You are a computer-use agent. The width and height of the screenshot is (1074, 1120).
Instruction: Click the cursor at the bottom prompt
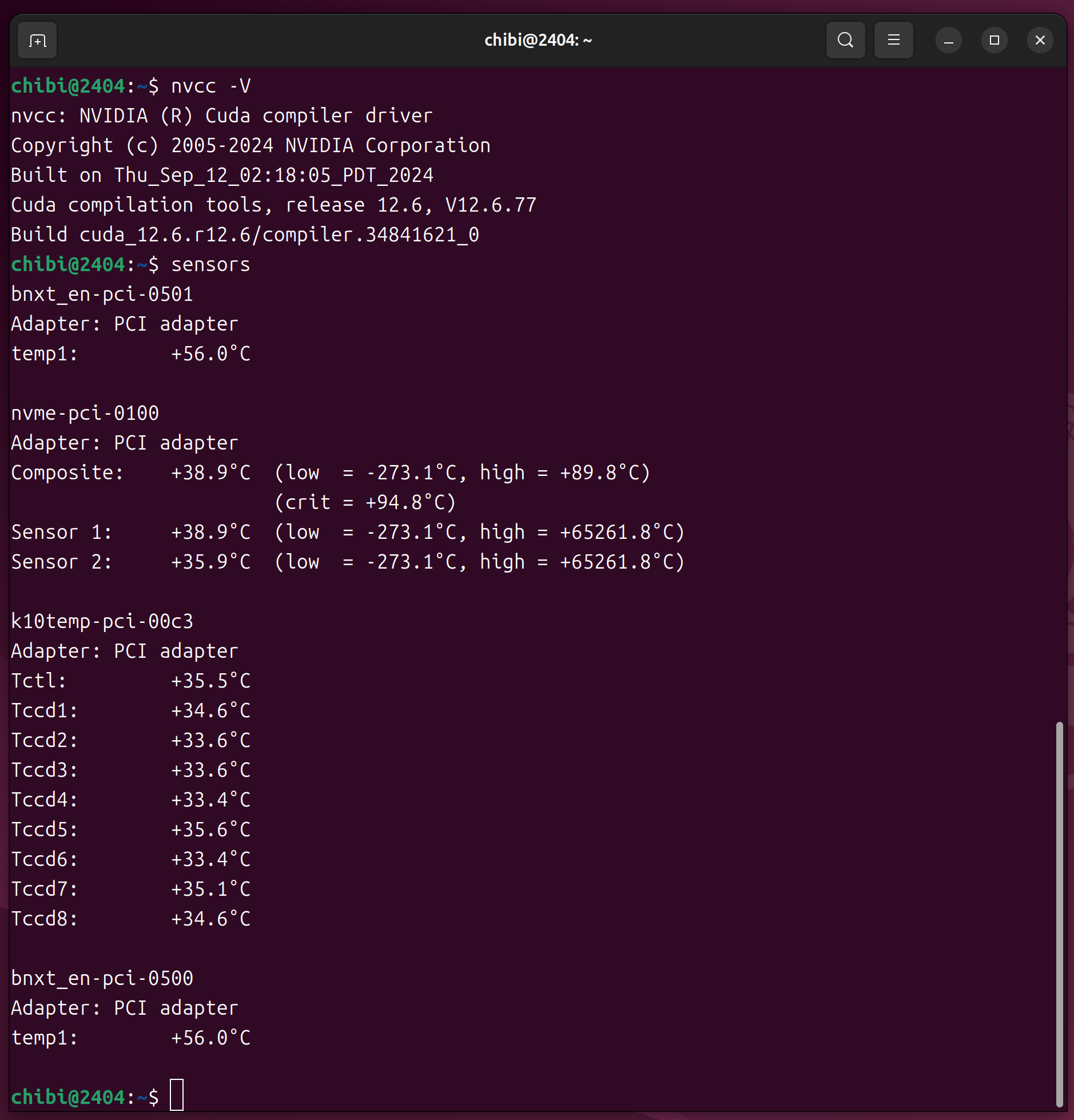coord(177,1095)
